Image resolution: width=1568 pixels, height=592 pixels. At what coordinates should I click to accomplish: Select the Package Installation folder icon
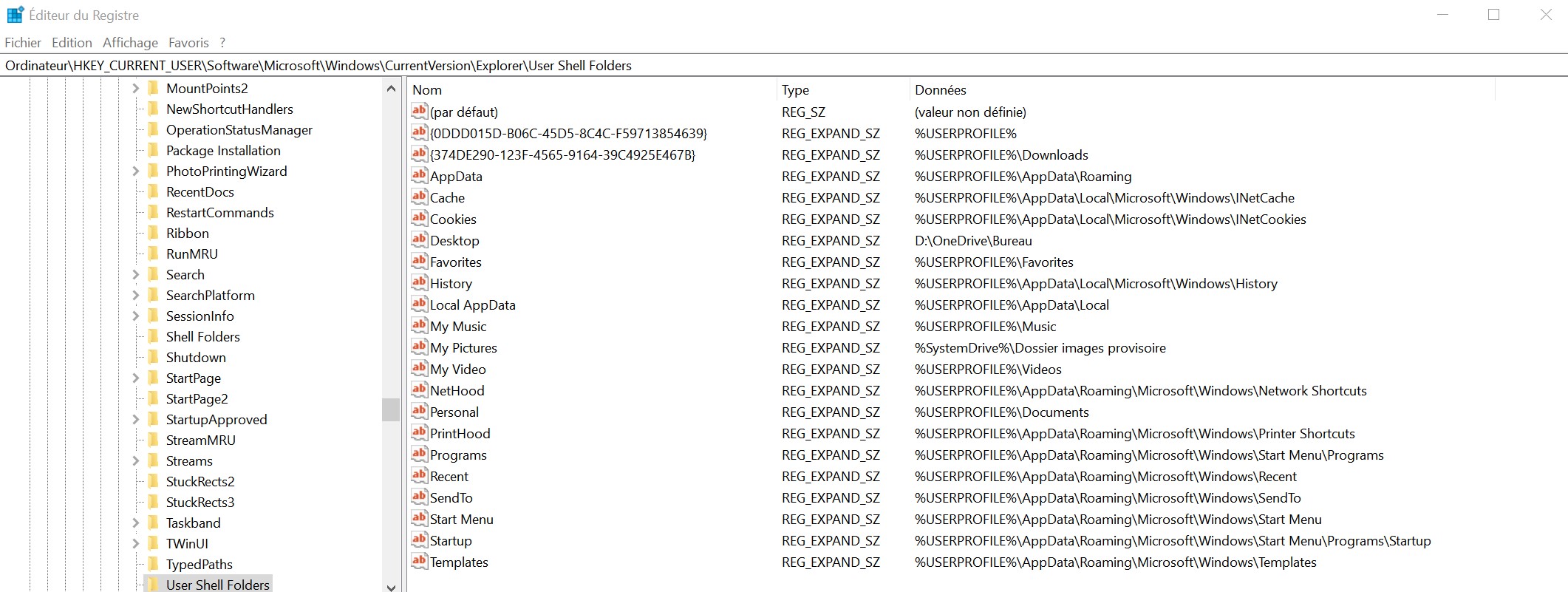[x=154, y=151]
